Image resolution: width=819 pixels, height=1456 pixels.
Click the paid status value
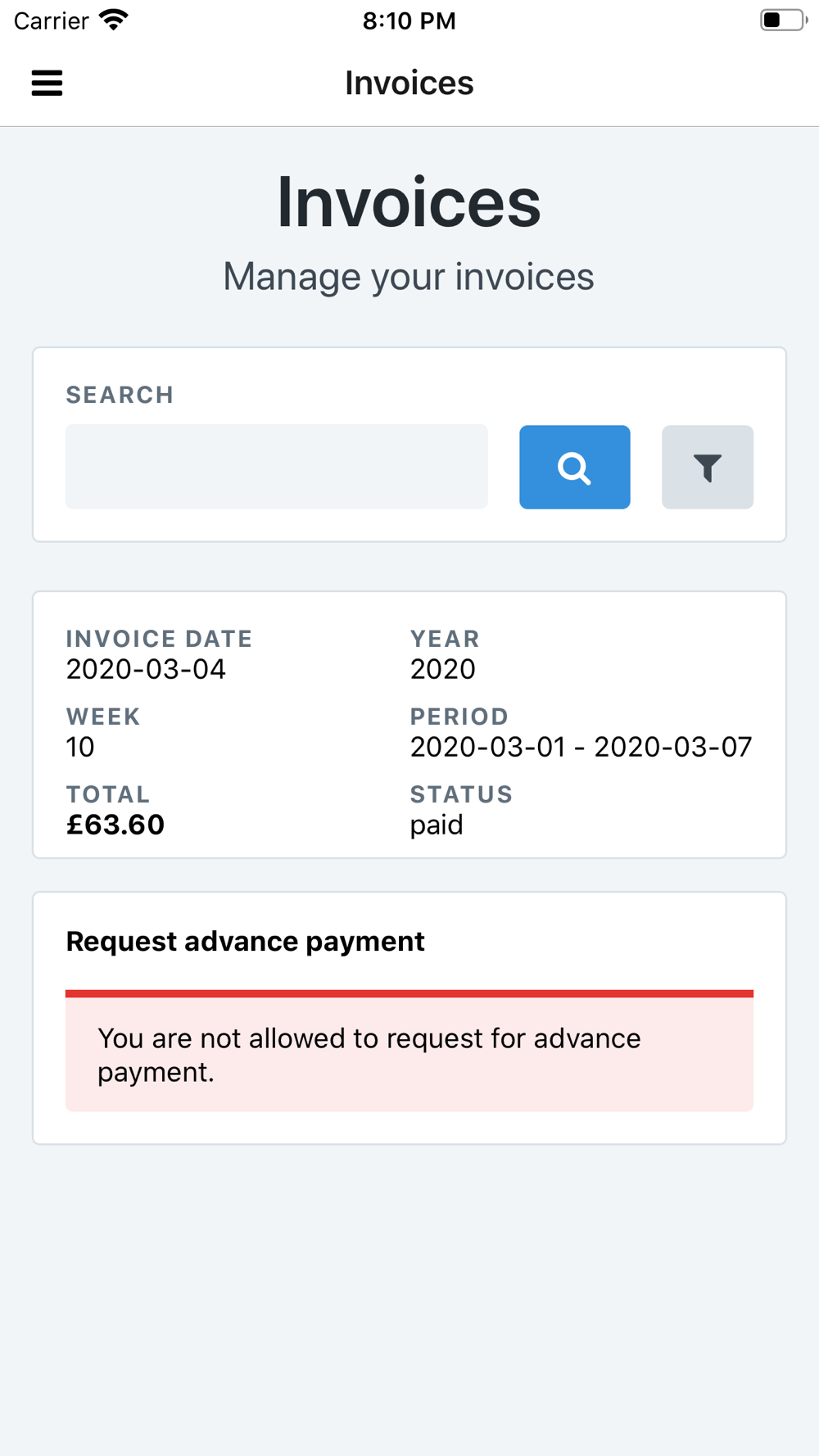tap(437, 825)
